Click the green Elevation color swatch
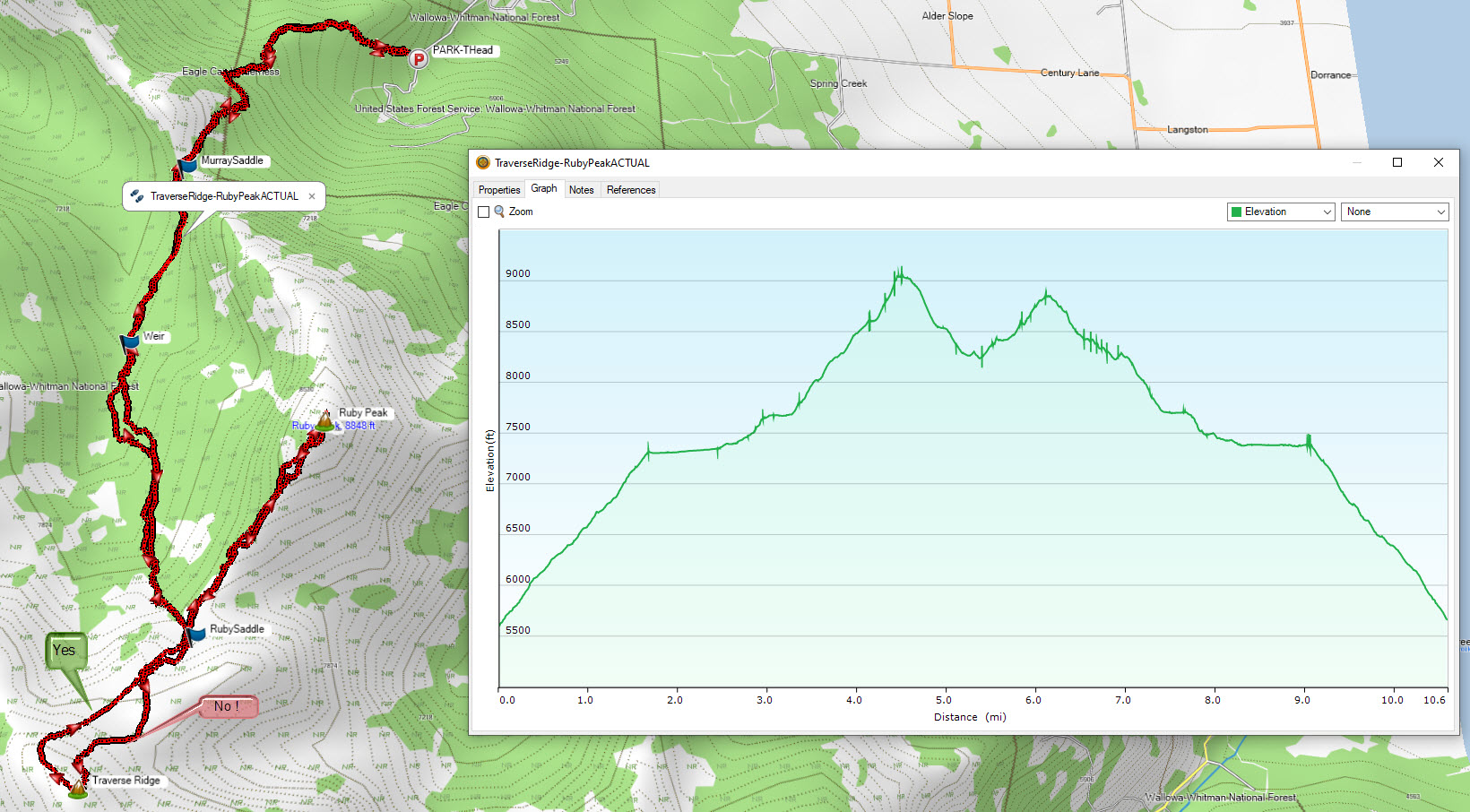This screenshot has height=812, width=1470. (1237, 212)
